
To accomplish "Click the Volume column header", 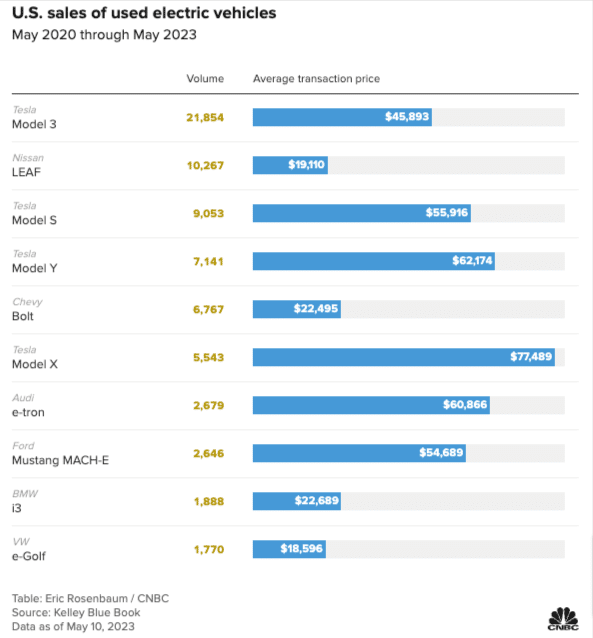I will pos(205,79).
